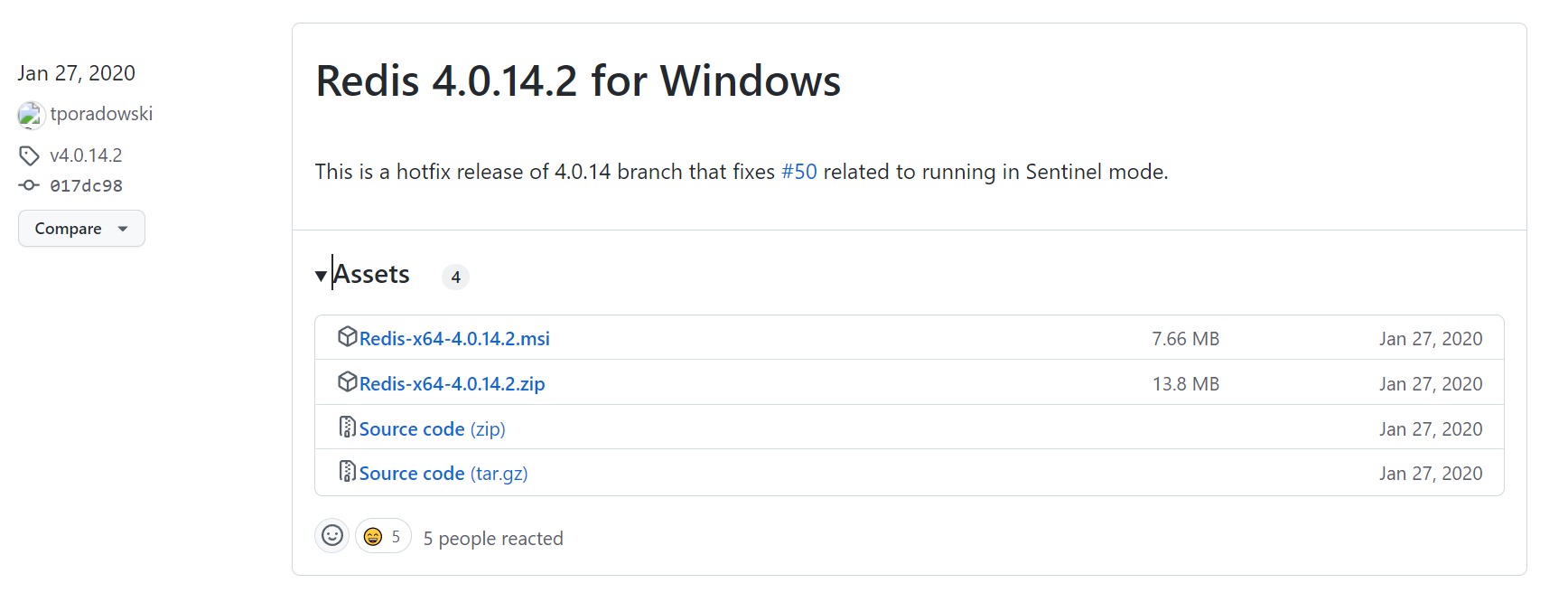This screenshot has height=602, width=1568.
Task: Open the add reaction smiley picker
Action: click(x=332, y=536)
